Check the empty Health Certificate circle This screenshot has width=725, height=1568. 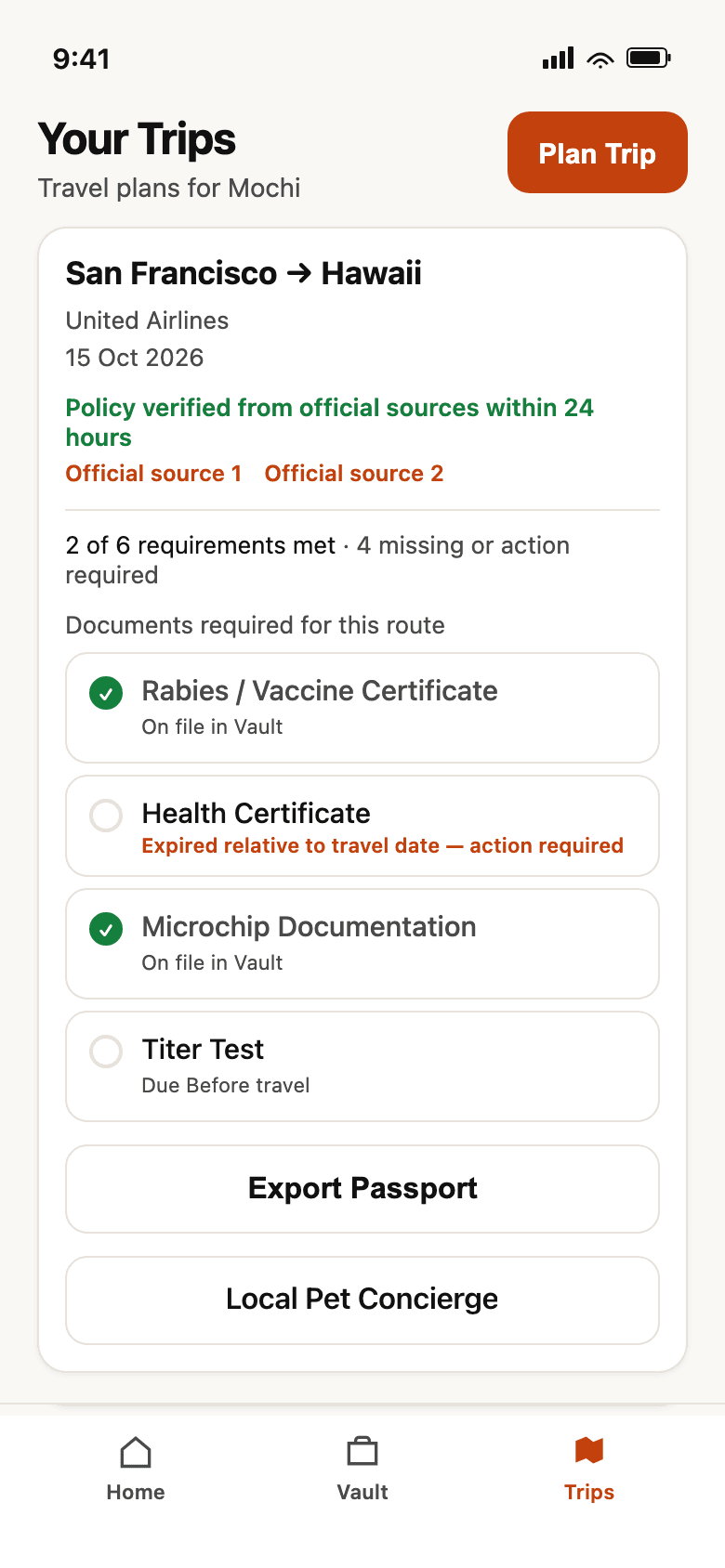[x=106, y=816]
